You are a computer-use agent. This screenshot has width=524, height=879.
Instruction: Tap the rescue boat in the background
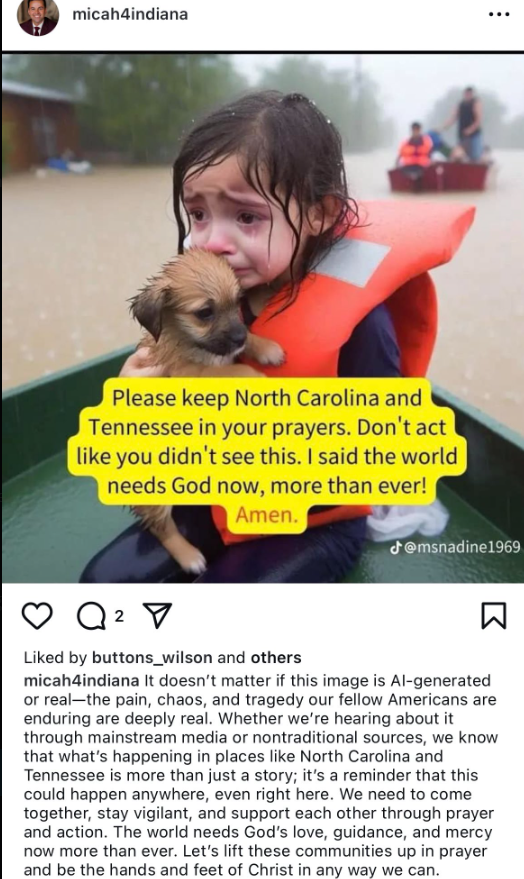tap(439, 175)
